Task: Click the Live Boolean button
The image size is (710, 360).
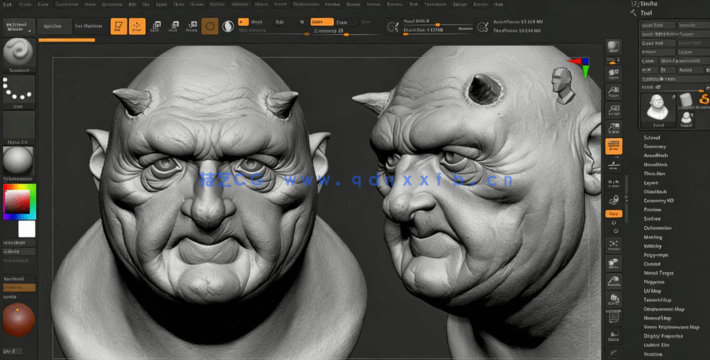Action: 89,26
